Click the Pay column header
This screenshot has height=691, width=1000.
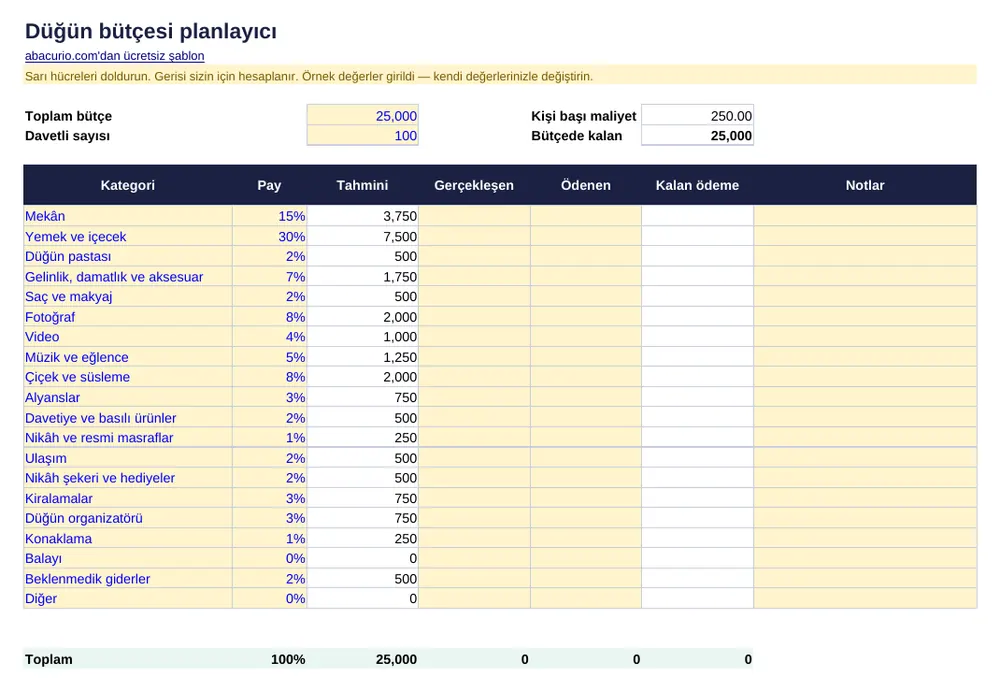coord(269,185)
